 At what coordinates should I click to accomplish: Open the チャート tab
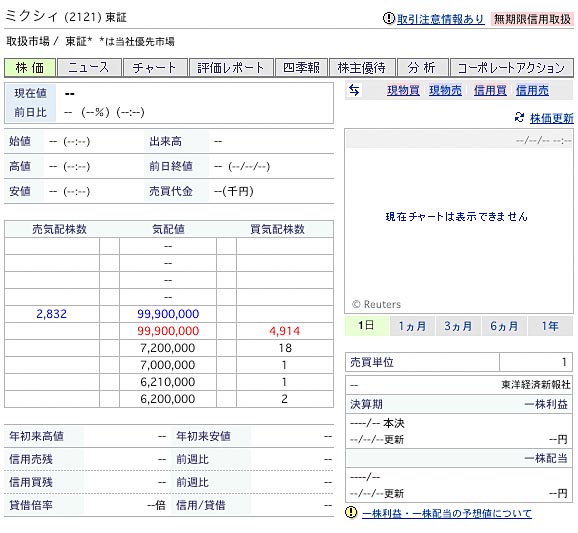(x=155, y=67)
